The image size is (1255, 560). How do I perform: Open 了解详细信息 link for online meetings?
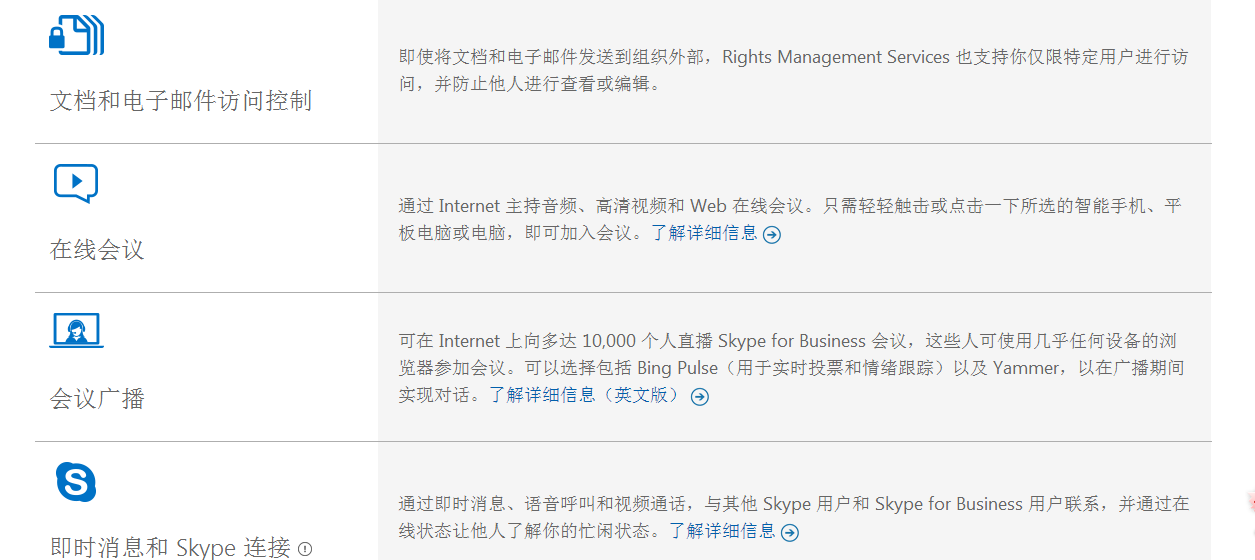(704, 234)
